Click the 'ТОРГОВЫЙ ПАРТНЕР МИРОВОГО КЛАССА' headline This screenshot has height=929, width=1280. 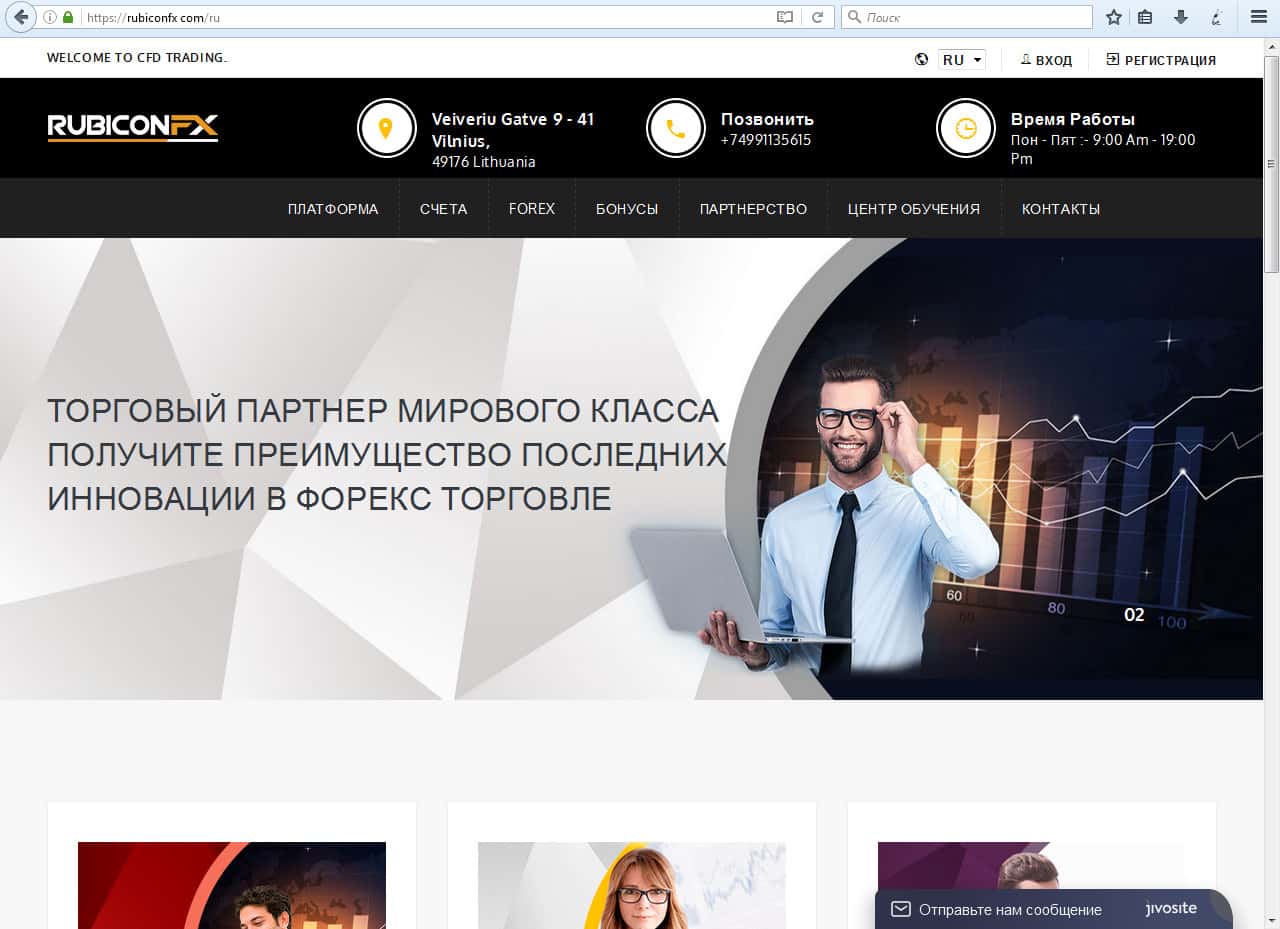[383, 410]
